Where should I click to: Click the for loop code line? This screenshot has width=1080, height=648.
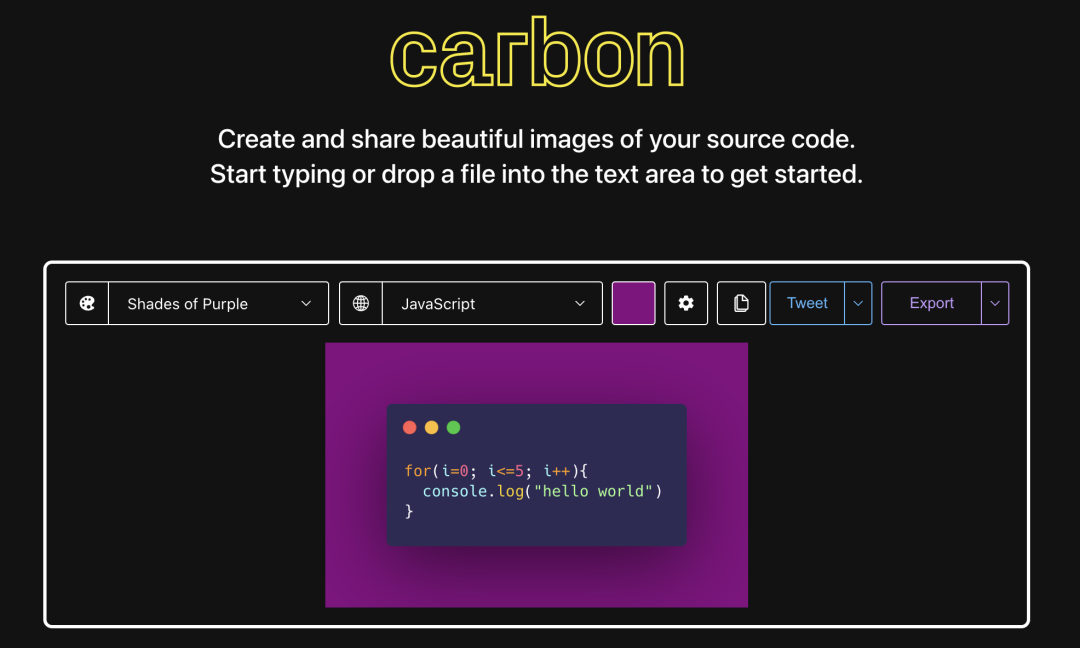(496, 471)
